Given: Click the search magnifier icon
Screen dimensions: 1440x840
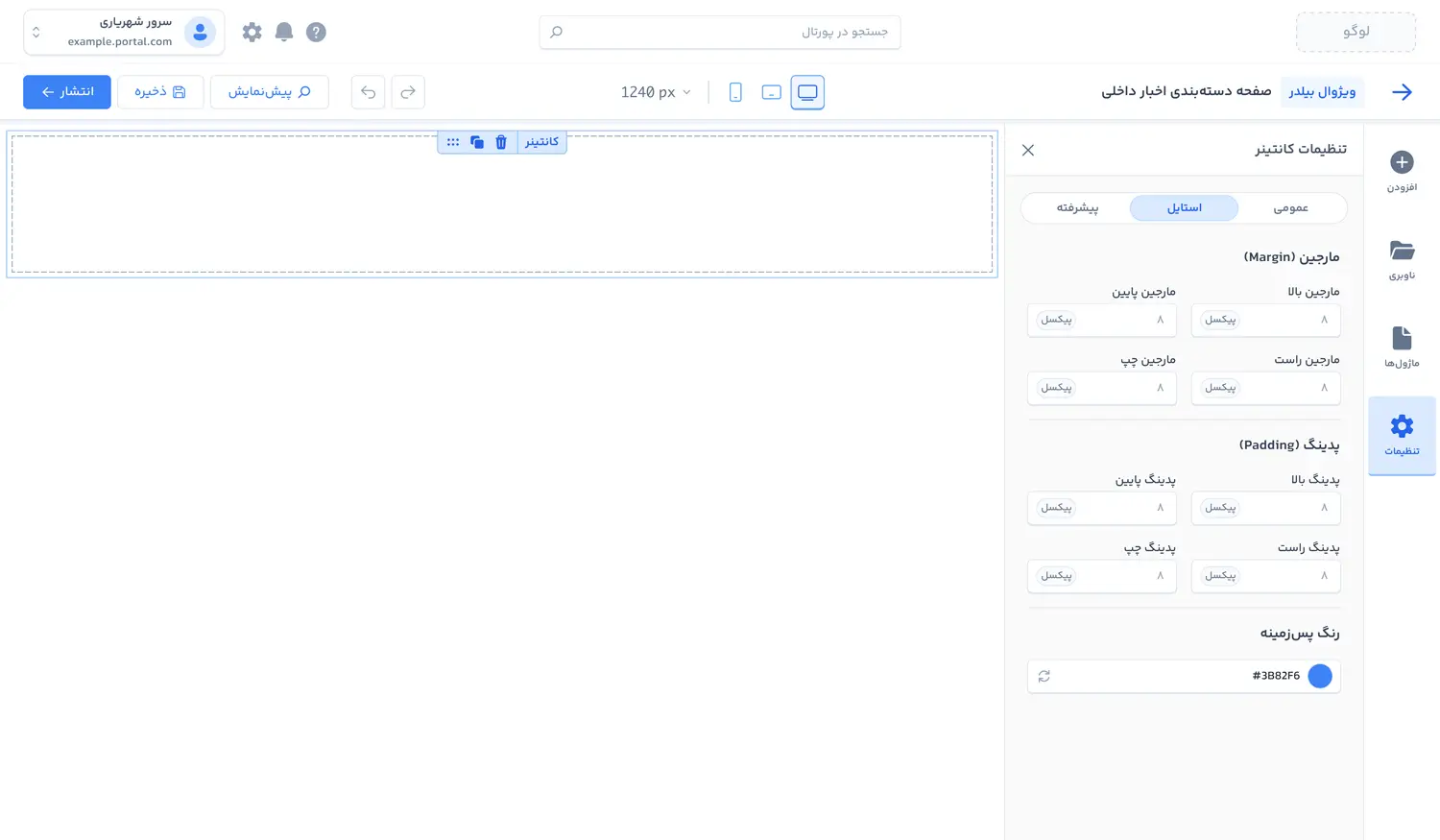Looking at the screenshot, I should tap(556, 32).
